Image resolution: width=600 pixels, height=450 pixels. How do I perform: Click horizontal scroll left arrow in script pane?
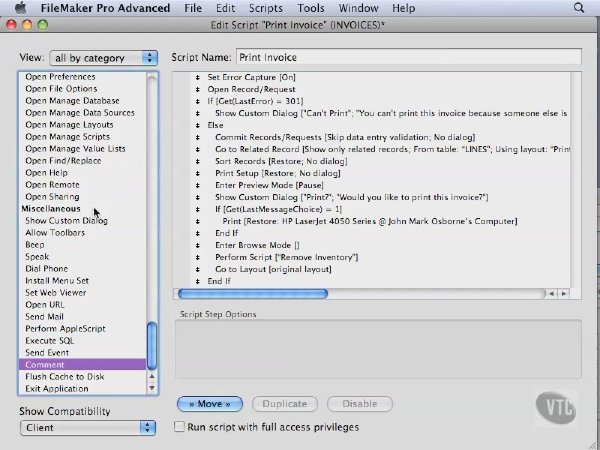click(552, 293)
